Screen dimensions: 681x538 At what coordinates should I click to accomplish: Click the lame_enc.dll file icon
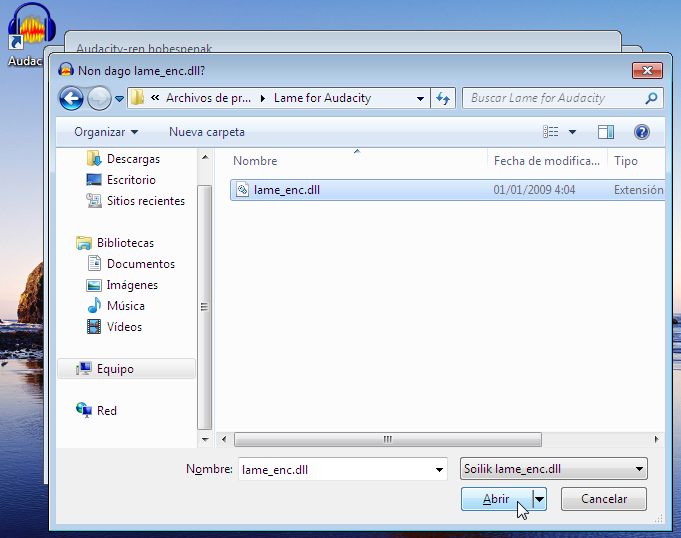242,190
